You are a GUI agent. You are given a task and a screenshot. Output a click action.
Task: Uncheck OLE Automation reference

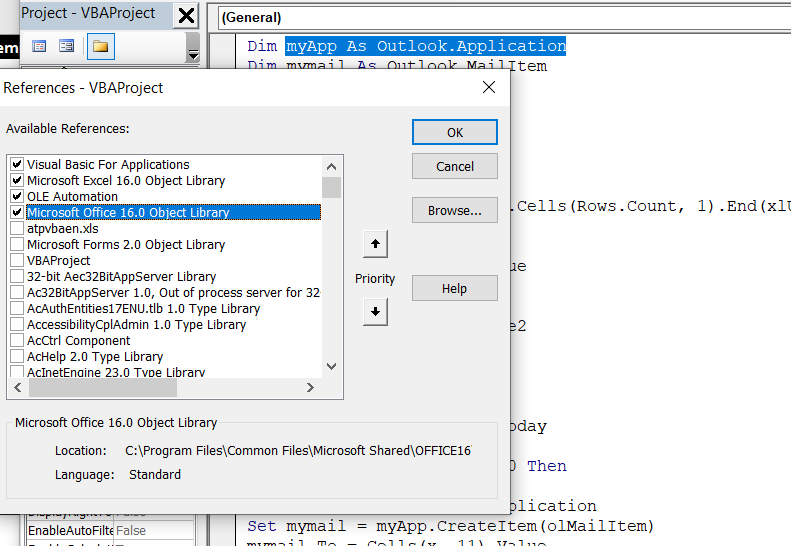click(17, 196)
